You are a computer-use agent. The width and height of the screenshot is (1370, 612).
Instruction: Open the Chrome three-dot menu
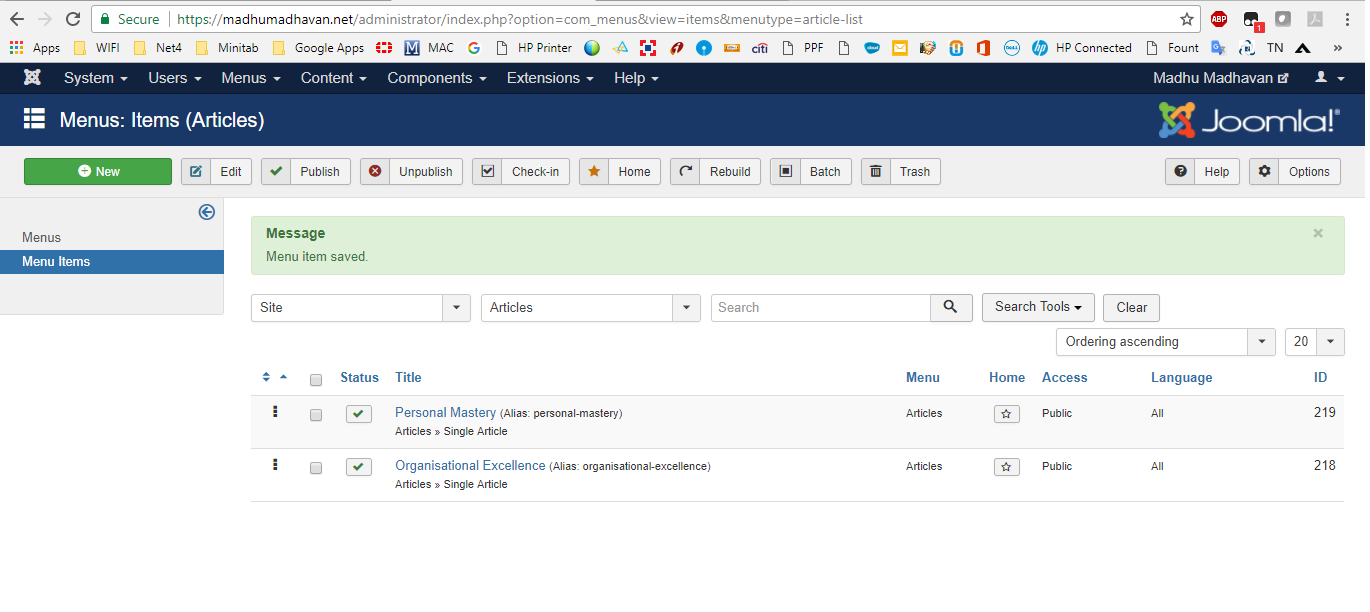click(x=1347, y=19)
